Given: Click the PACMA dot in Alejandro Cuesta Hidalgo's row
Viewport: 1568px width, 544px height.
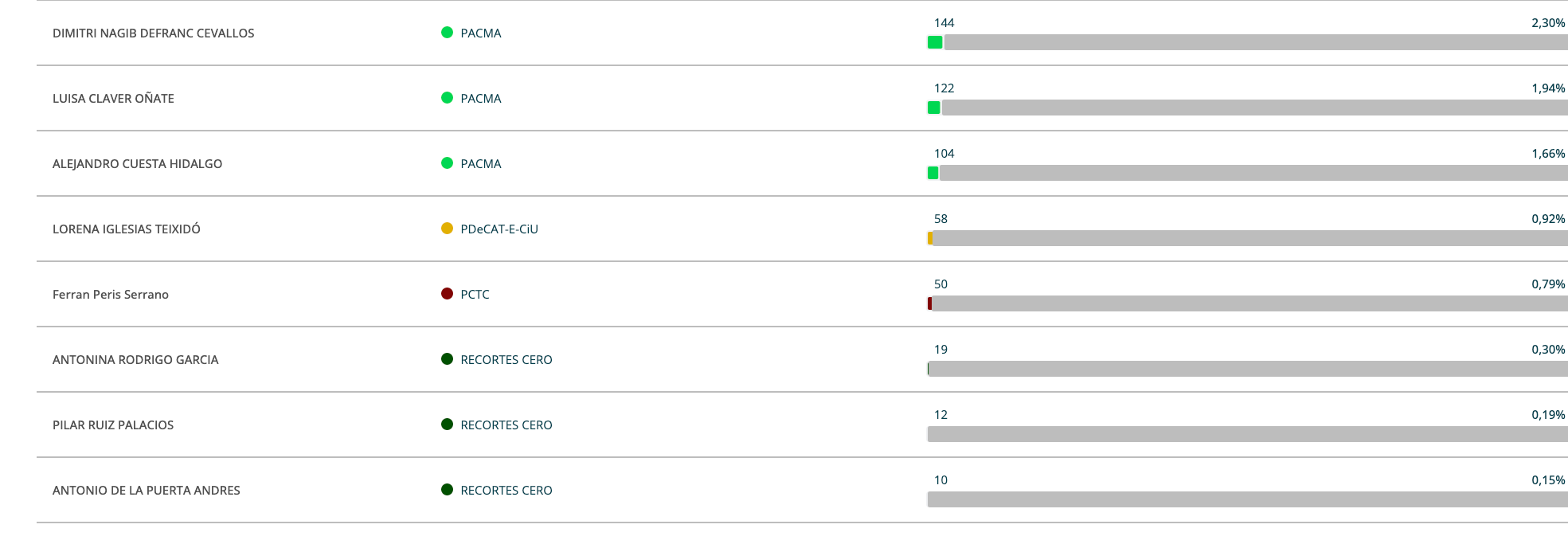Looking at the screenshot, I should (x=447, y=163).
